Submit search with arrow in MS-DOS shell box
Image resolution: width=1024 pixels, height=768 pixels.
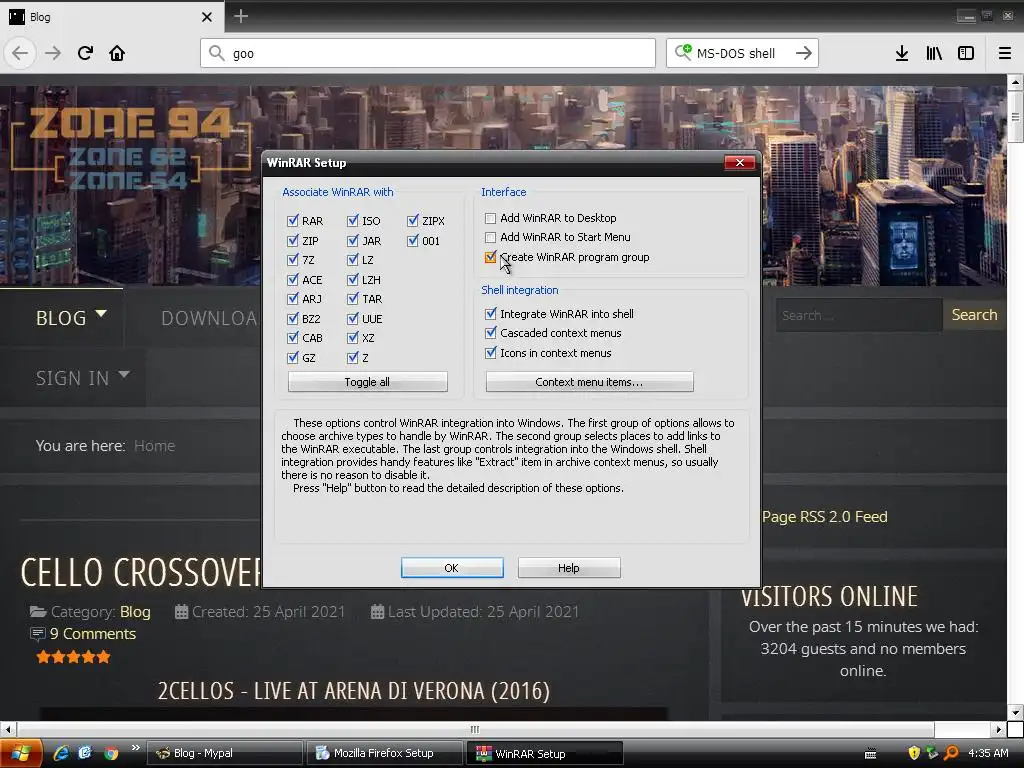point(804,53)
